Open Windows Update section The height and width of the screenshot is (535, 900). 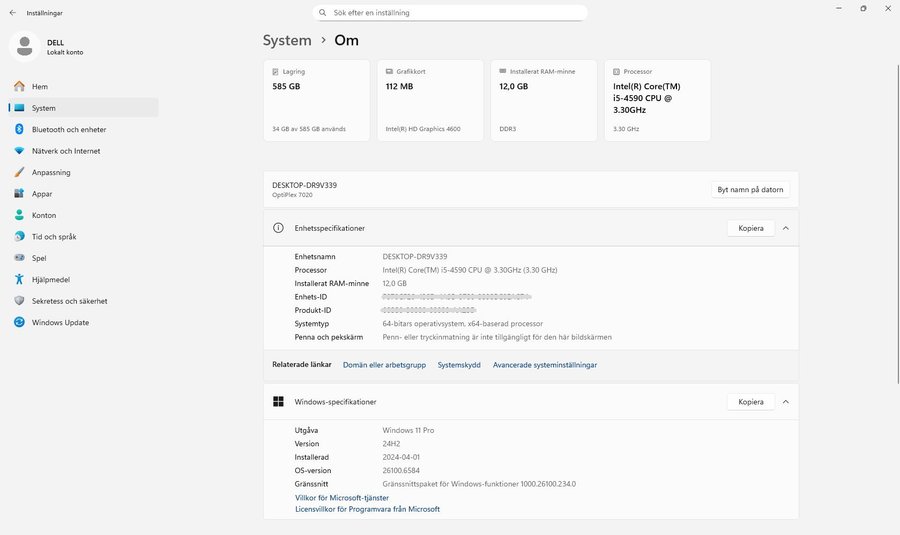[x=60, y=323]
